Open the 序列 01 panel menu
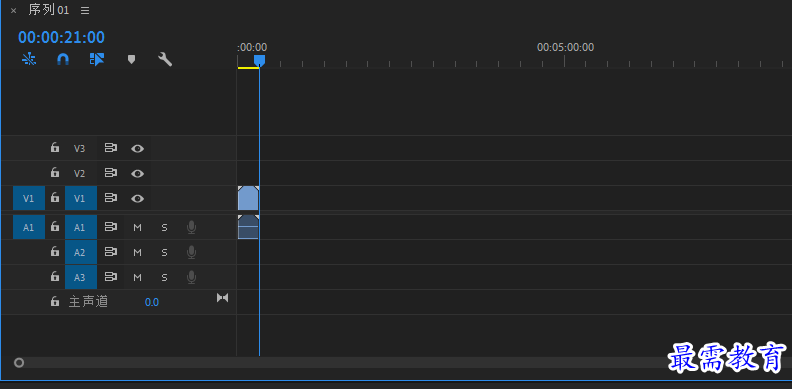Screen dimensions: 792x389 pos(85,11)
